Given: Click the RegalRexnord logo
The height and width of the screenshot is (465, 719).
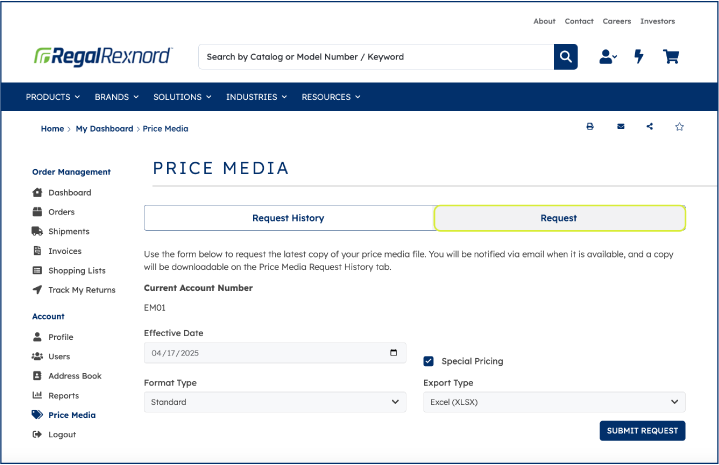Looking at the screenshot, I should pos(103,56).
